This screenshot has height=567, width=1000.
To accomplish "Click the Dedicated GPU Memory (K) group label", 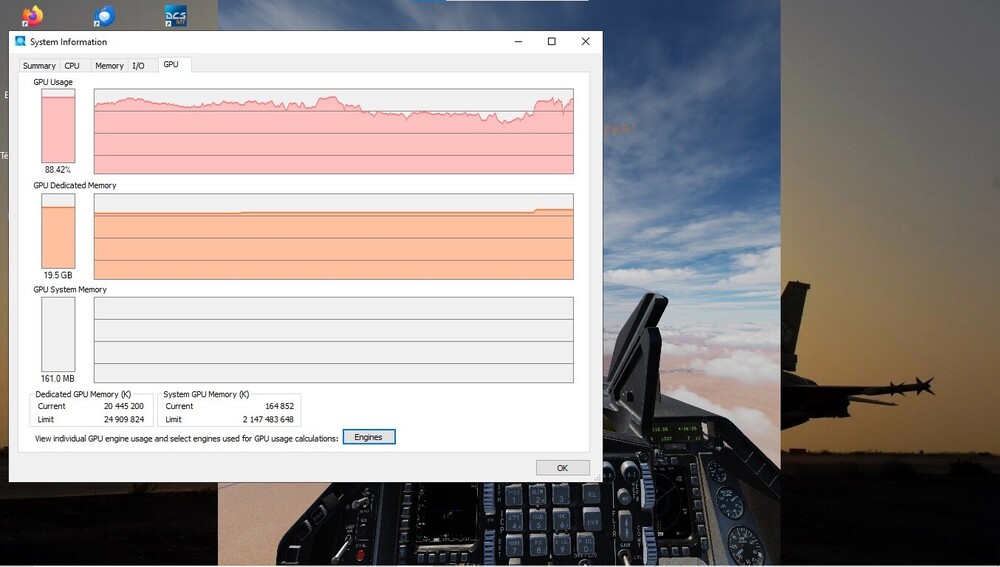I will tap(83, 395).
